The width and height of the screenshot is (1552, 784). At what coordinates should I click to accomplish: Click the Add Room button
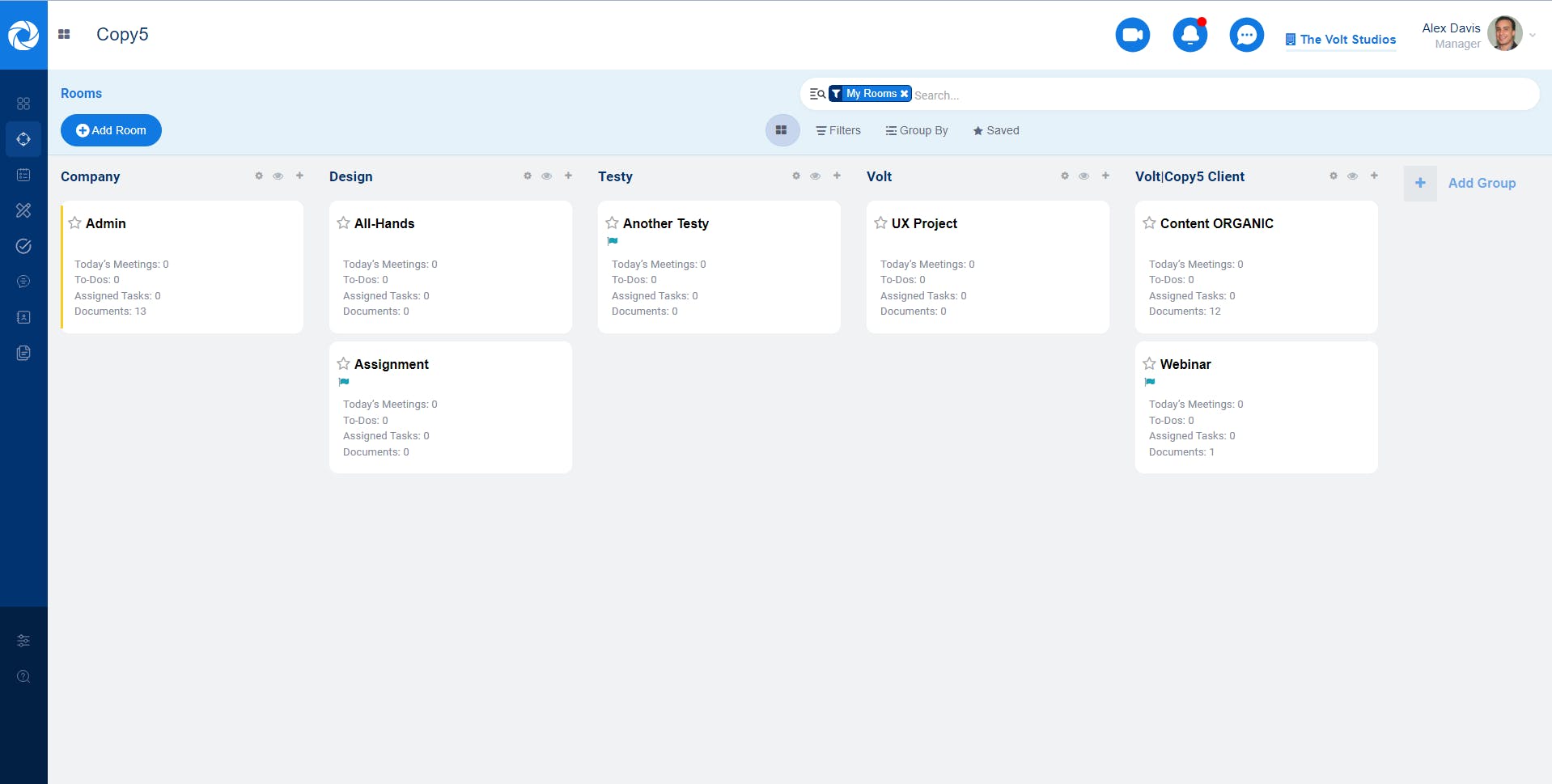(x=111, y=130)
